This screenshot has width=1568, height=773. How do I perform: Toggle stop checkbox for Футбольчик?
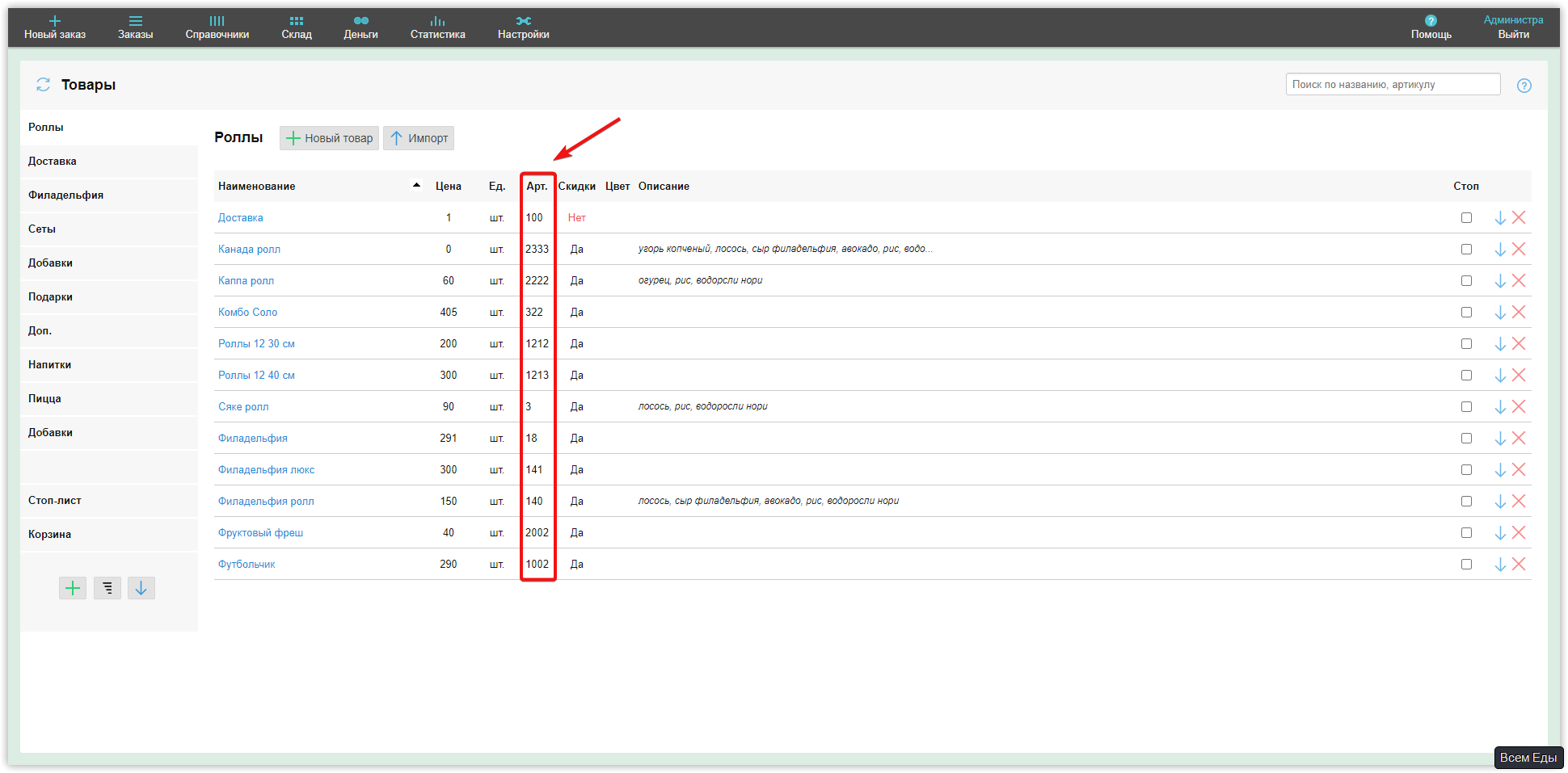(x=1466, y=564)
